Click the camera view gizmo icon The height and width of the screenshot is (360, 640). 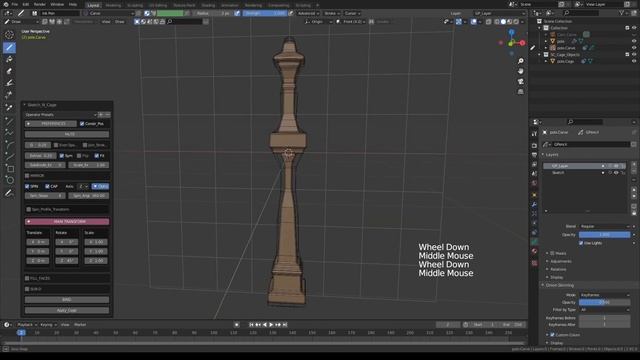pyautogui.click(x=520, y=81)
